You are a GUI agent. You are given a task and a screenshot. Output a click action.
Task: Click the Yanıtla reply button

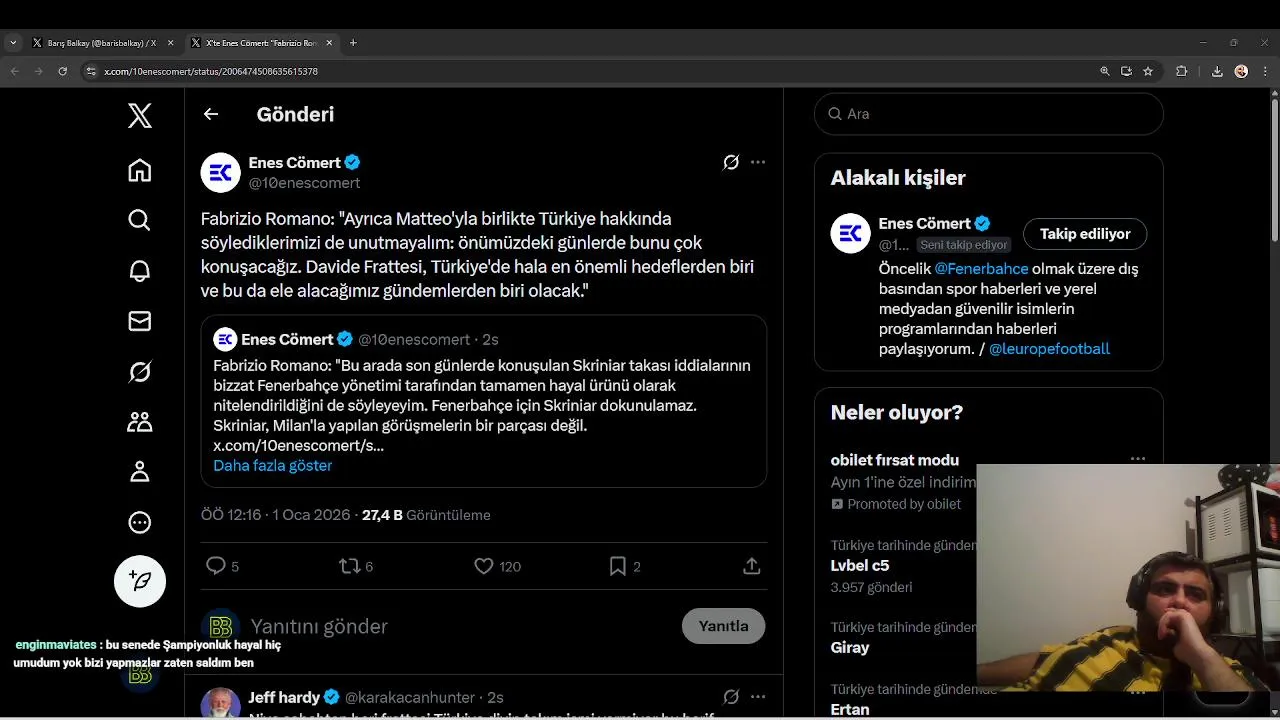pos(723,626)
